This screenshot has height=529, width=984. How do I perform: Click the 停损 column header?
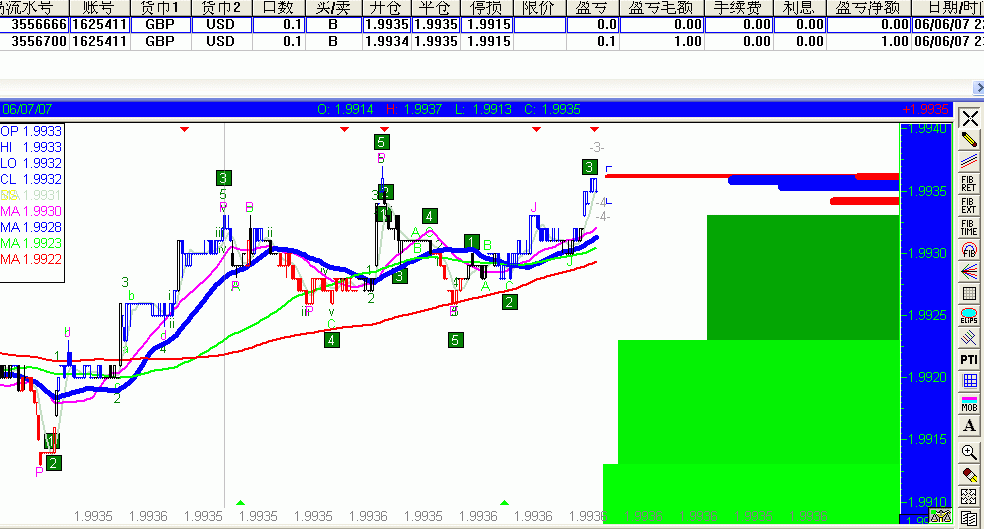tap(486, 8)
